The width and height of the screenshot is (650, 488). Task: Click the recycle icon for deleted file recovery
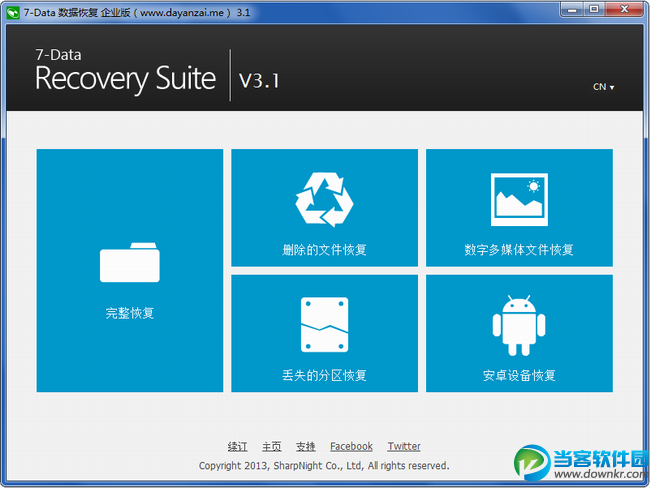click(x=324, y=199)
